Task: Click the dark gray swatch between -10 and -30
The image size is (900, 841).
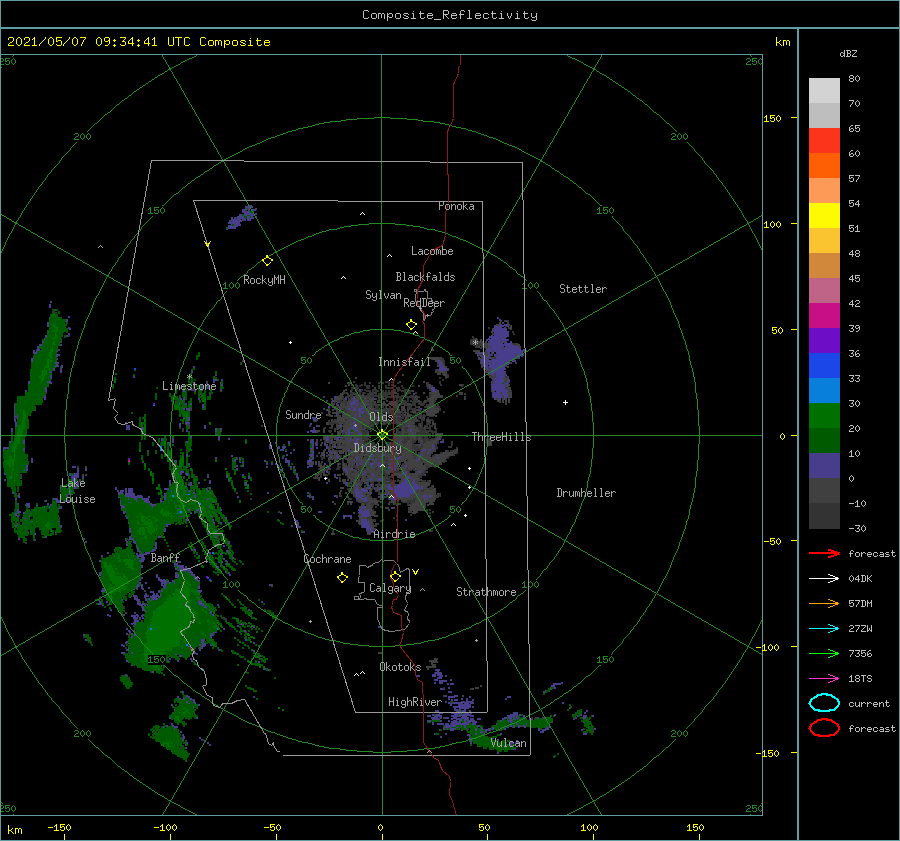Action: point(824,516)
